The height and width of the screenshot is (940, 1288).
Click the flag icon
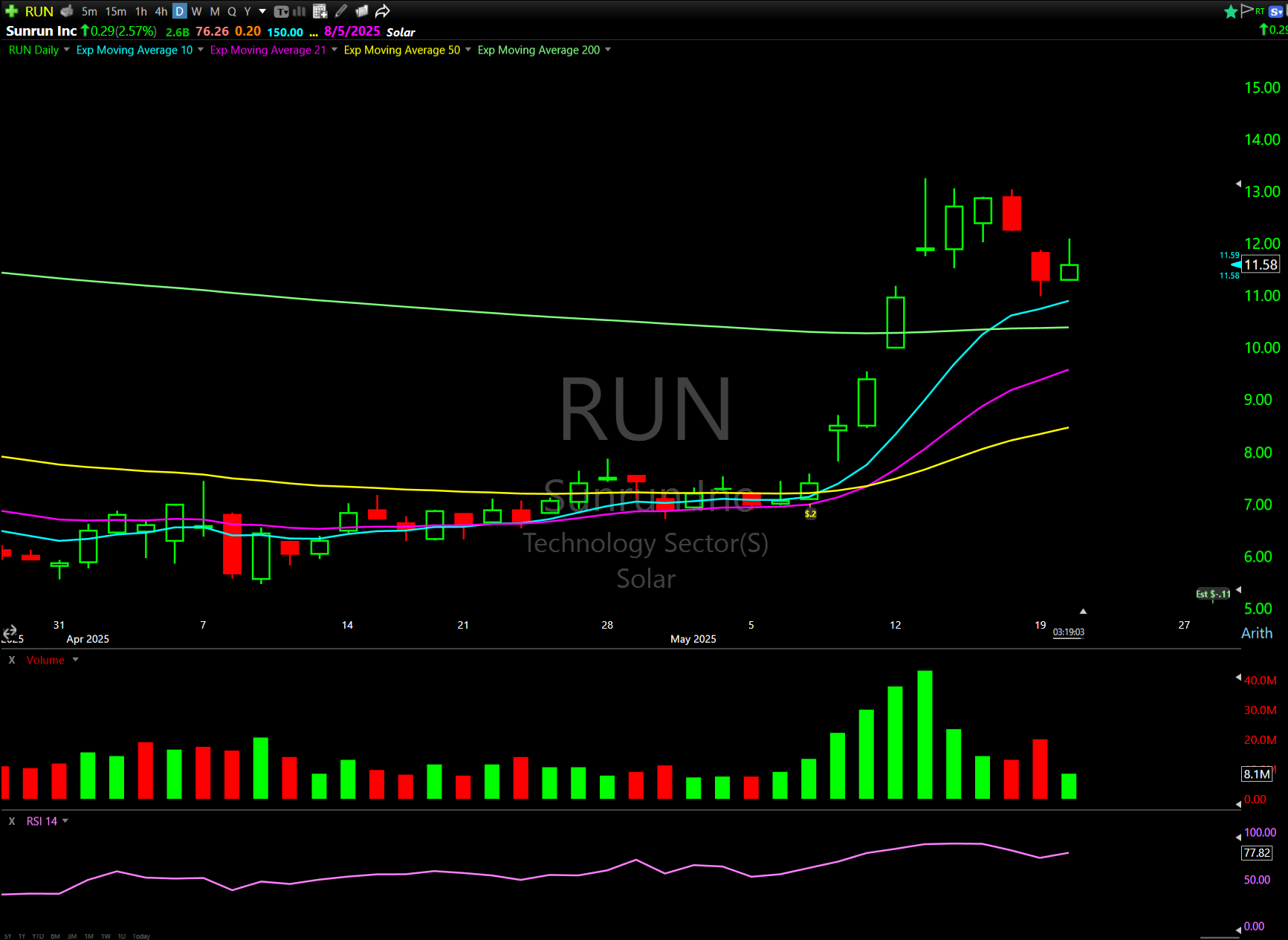coord(1247,10)
